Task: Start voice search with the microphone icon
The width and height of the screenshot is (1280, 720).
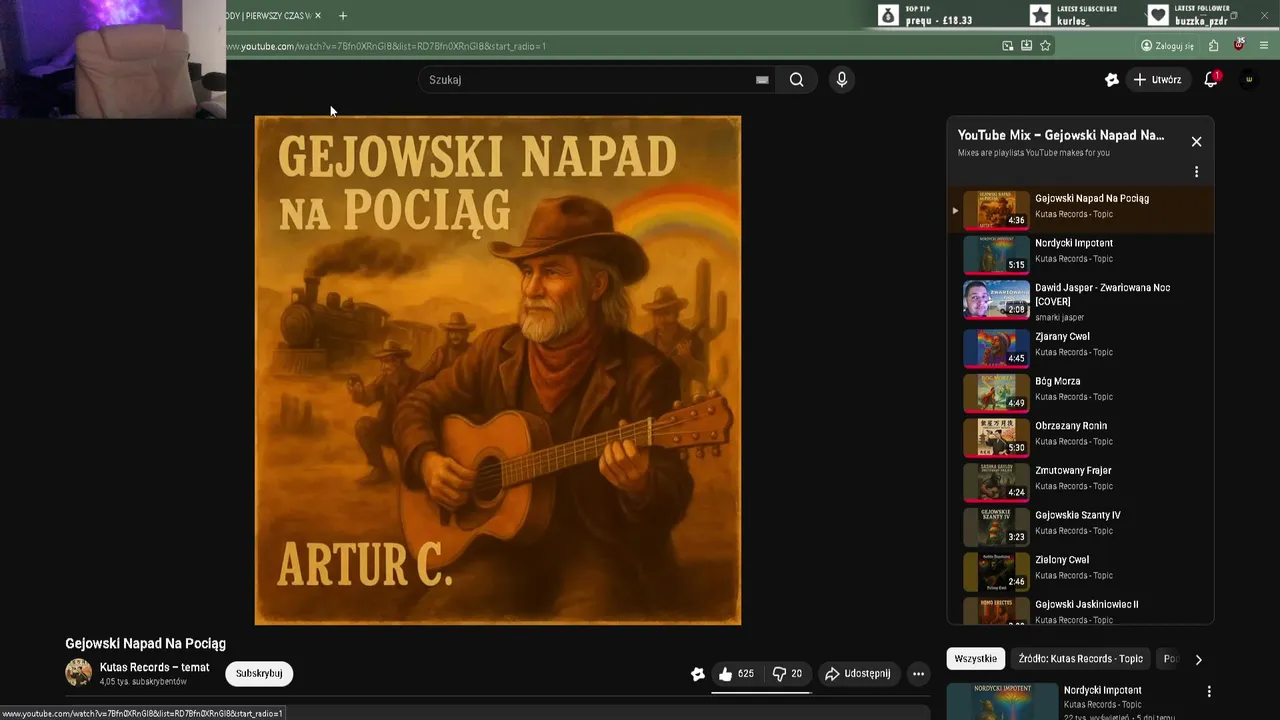Action: coord(842,80)
